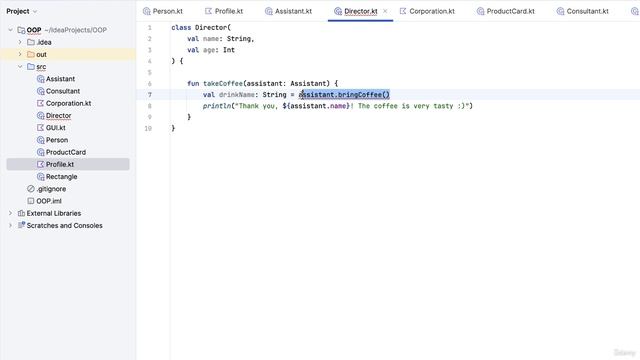Click the 'takeCoffee' function name
The height and width of the screenshot is (360, 640).
click(x=222, y=83)
